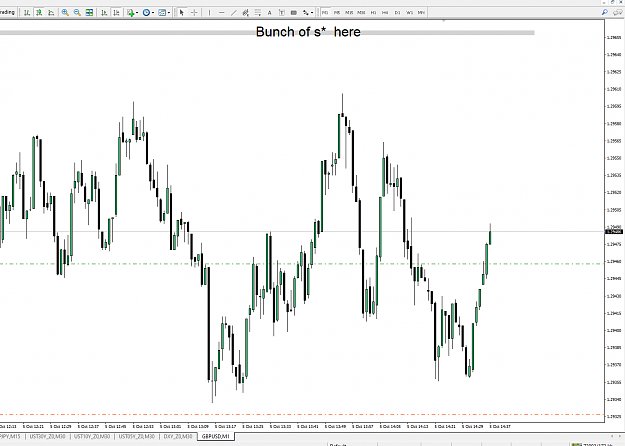Select the GBPUSD,M1 chart tab

[x=216, y=436]
